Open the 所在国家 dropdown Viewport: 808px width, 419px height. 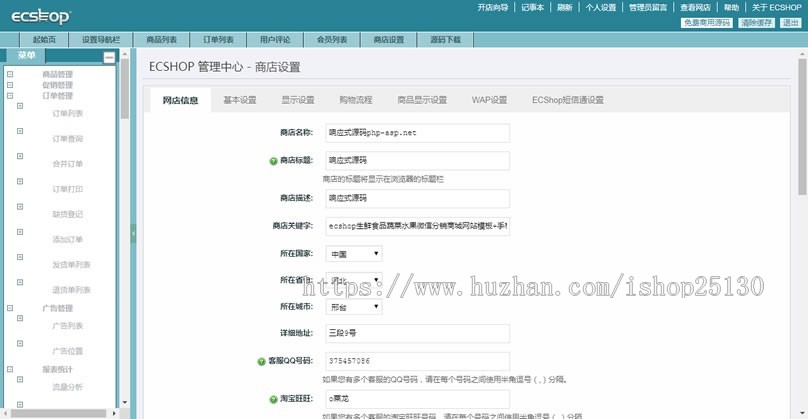tap(354, 254)
